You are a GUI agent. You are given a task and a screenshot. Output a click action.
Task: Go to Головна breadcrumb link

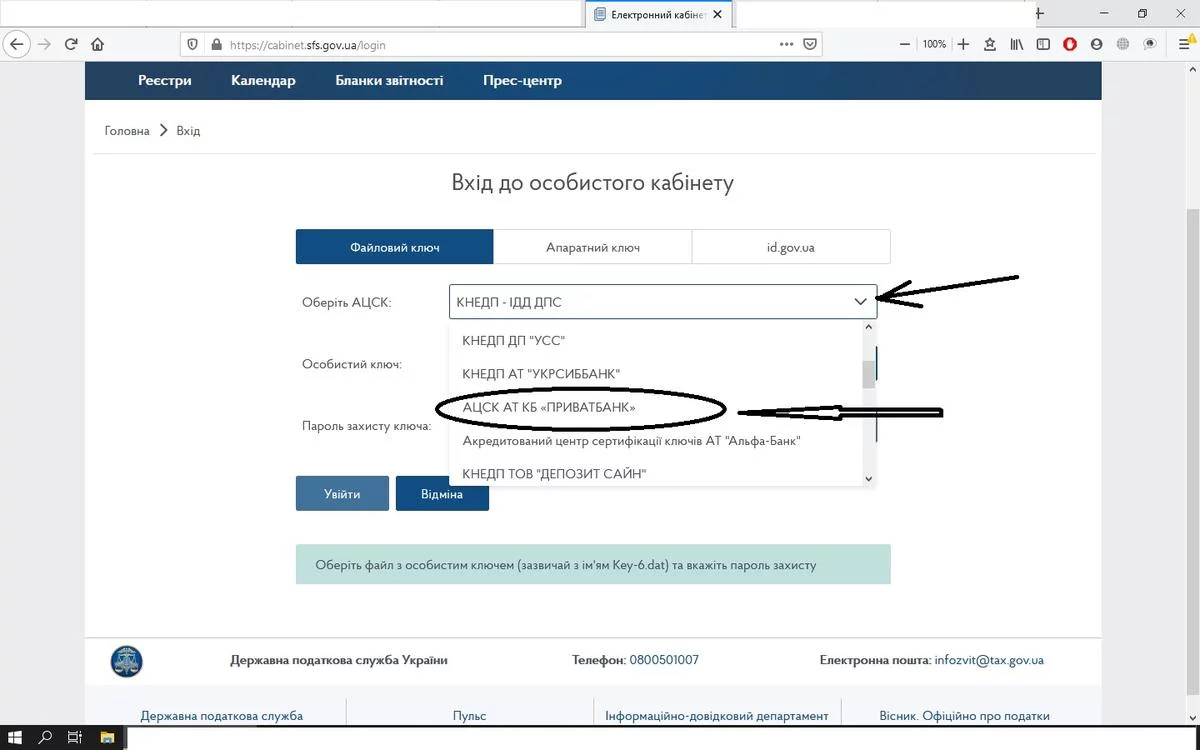click(127, 131)
